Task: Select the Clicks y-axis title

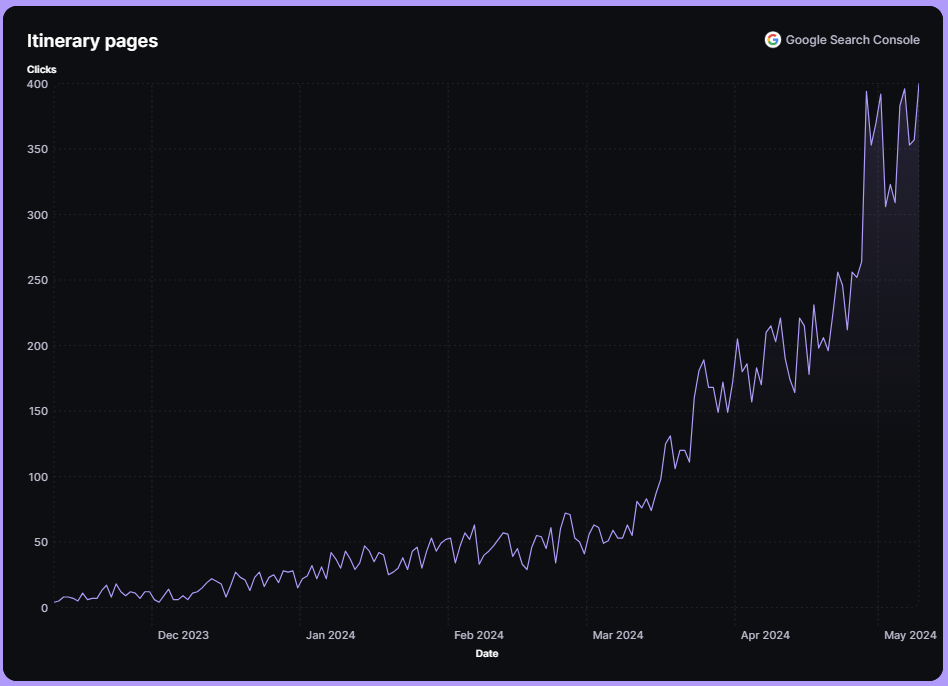Action: click(x=42, y=70)
